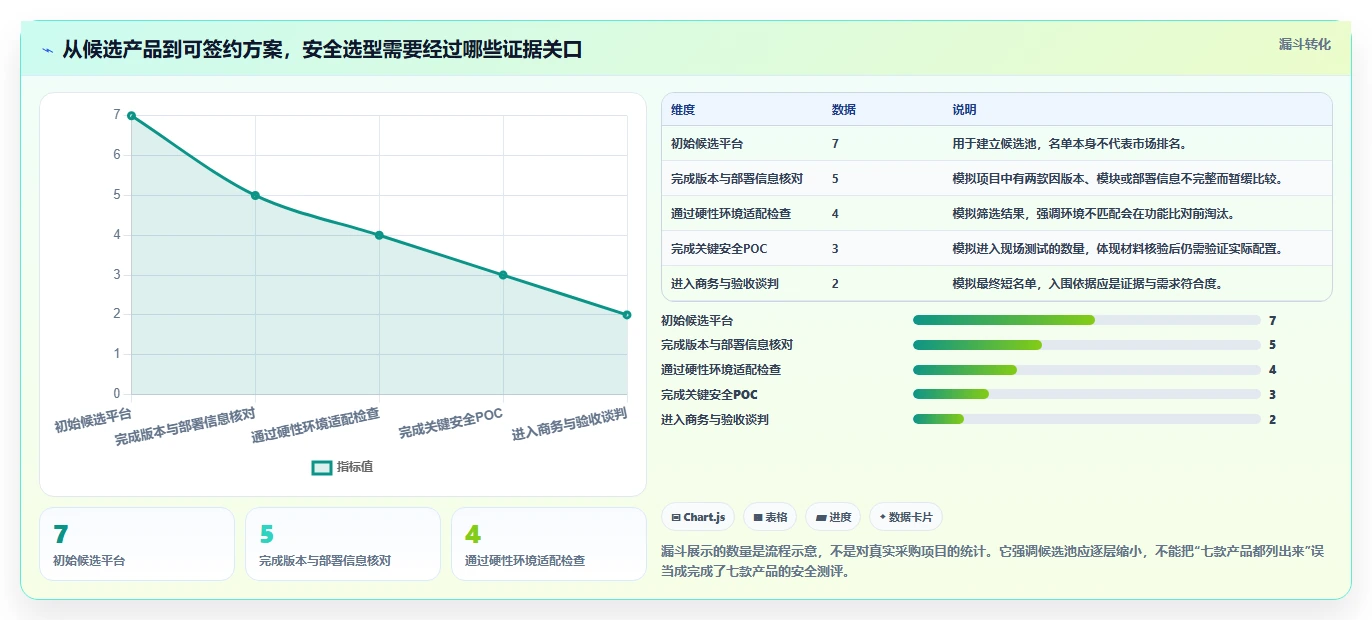
Task: Click the 初始候选平台 x-axis label in chart
Action: (x=93, y=420)
